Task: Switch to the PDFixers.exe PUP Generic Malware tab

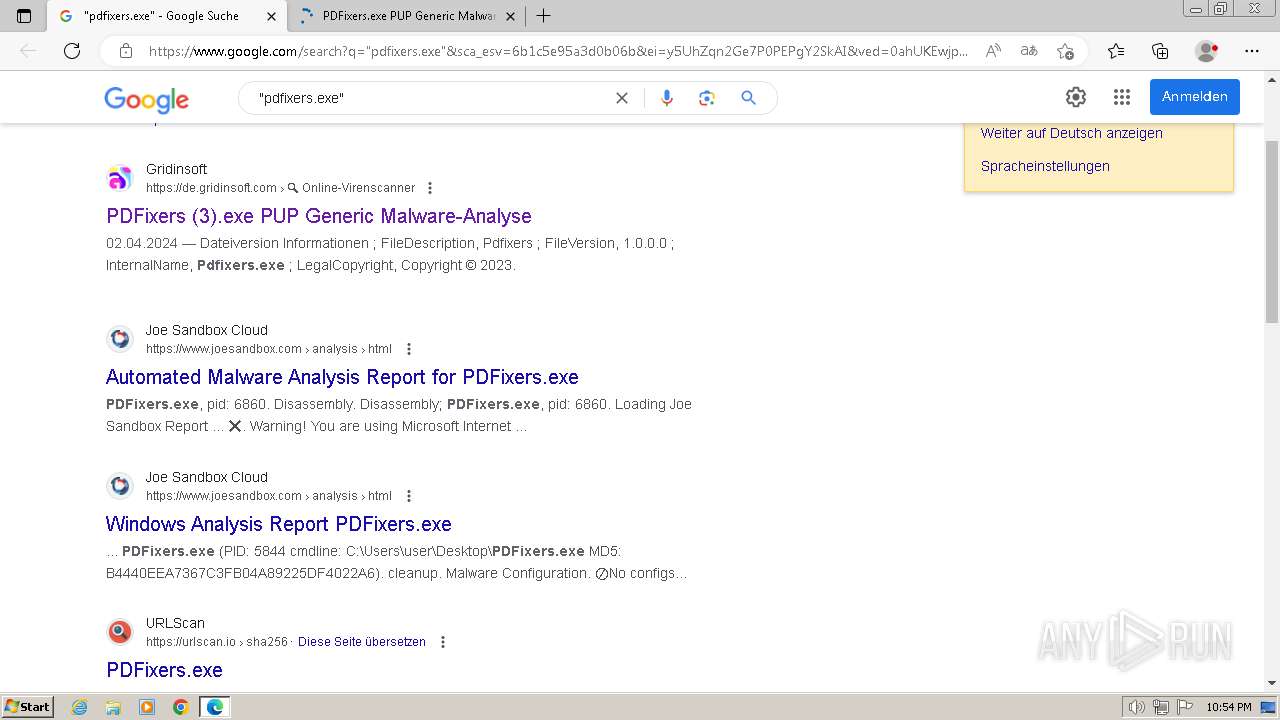Action: 408,16
